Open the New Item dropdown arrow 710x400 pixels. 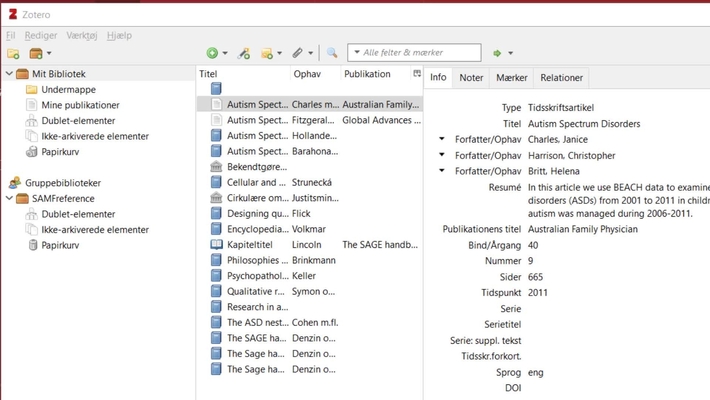pos(225,53)
